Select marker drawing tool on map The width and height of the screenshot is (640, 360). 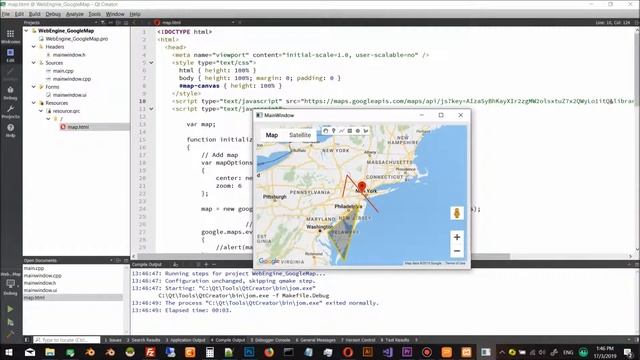[333, 131]
